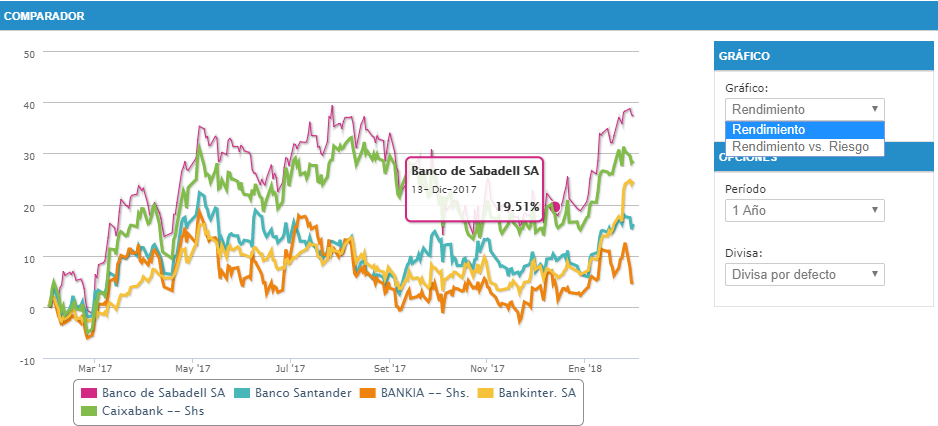This screenshot has width=938, height=426.
Task: Select Rendimiento option in dropdown list
Action: click(x=804, y=130)
